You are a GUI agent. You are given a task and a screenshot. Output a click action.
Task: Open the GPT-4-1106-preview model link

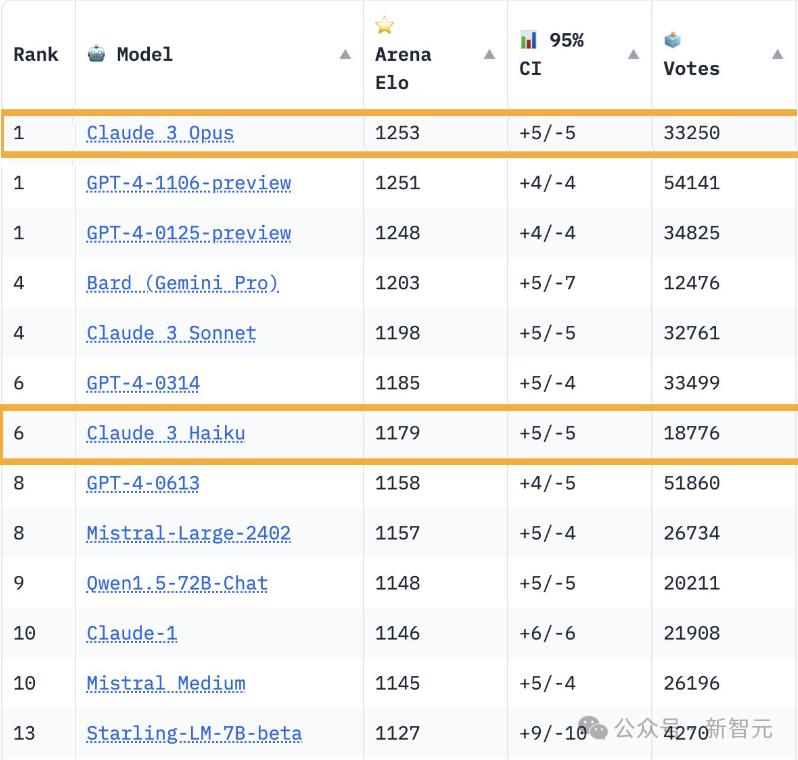[189, 183]
